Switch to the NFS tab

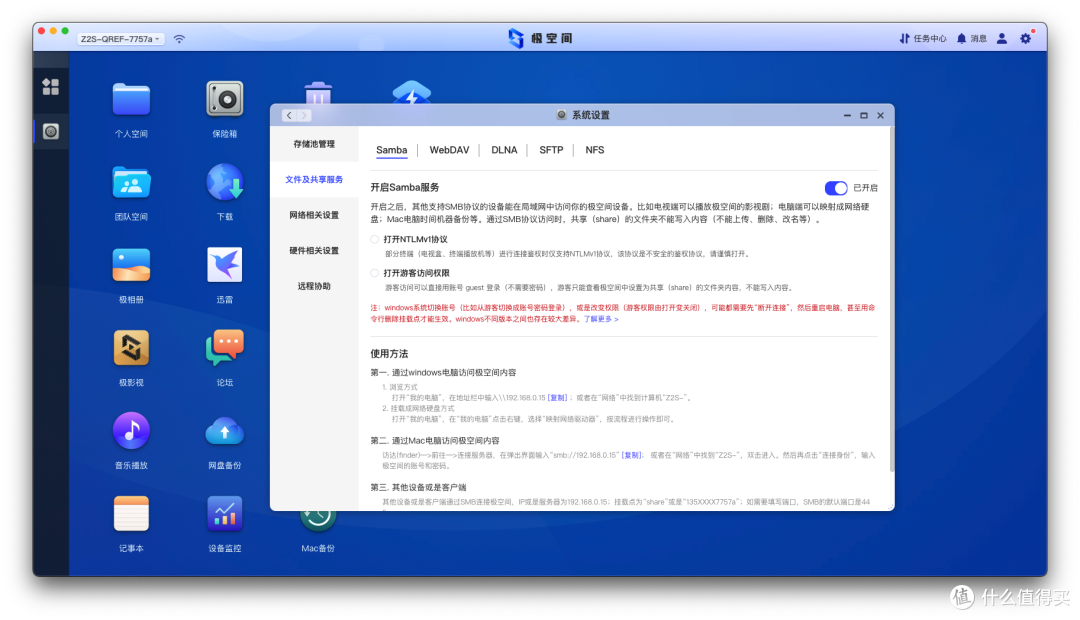pyautogui.click(x=594, y=150)
